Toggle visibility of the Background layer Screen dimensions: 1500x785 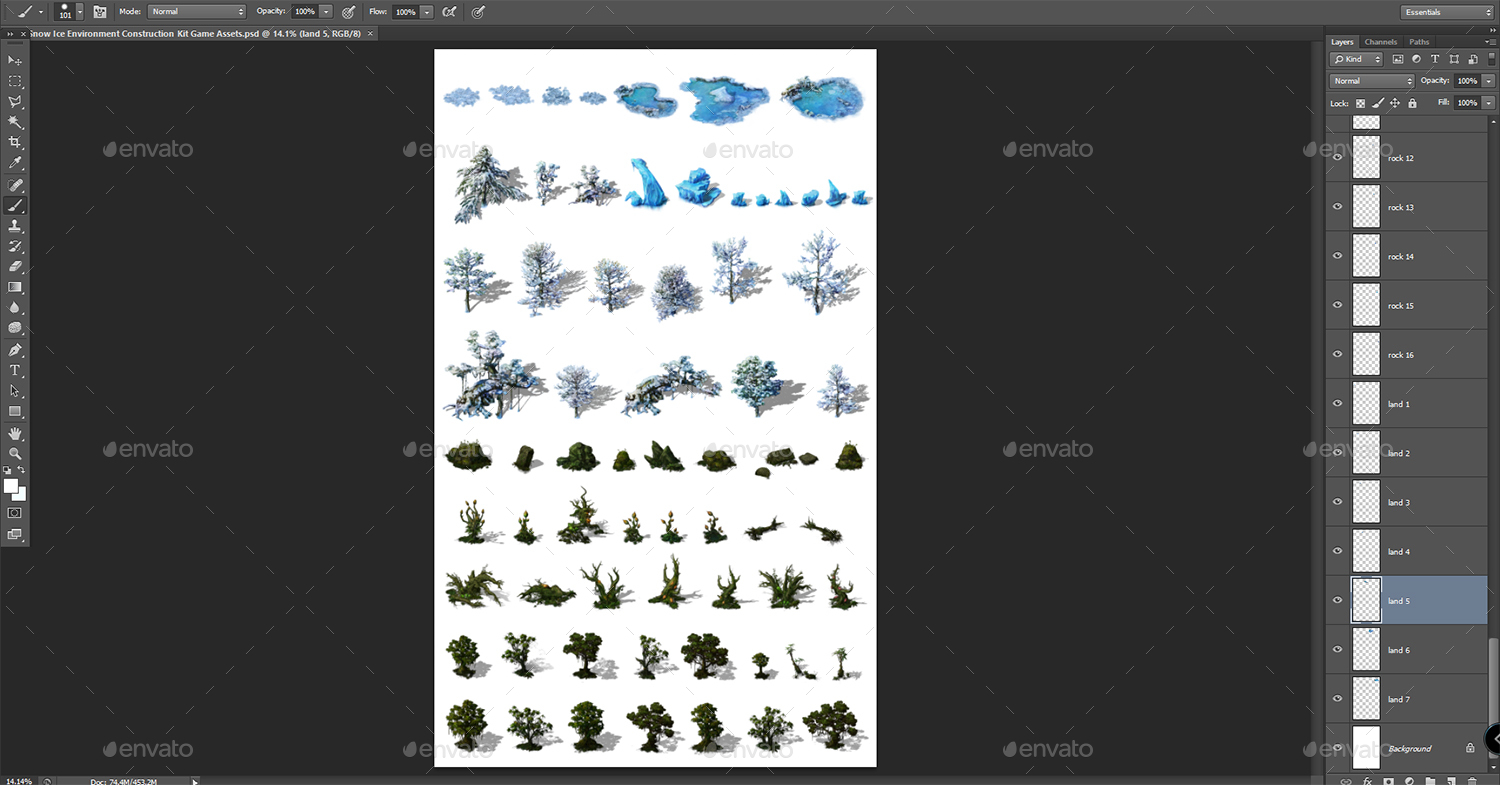1337,748
